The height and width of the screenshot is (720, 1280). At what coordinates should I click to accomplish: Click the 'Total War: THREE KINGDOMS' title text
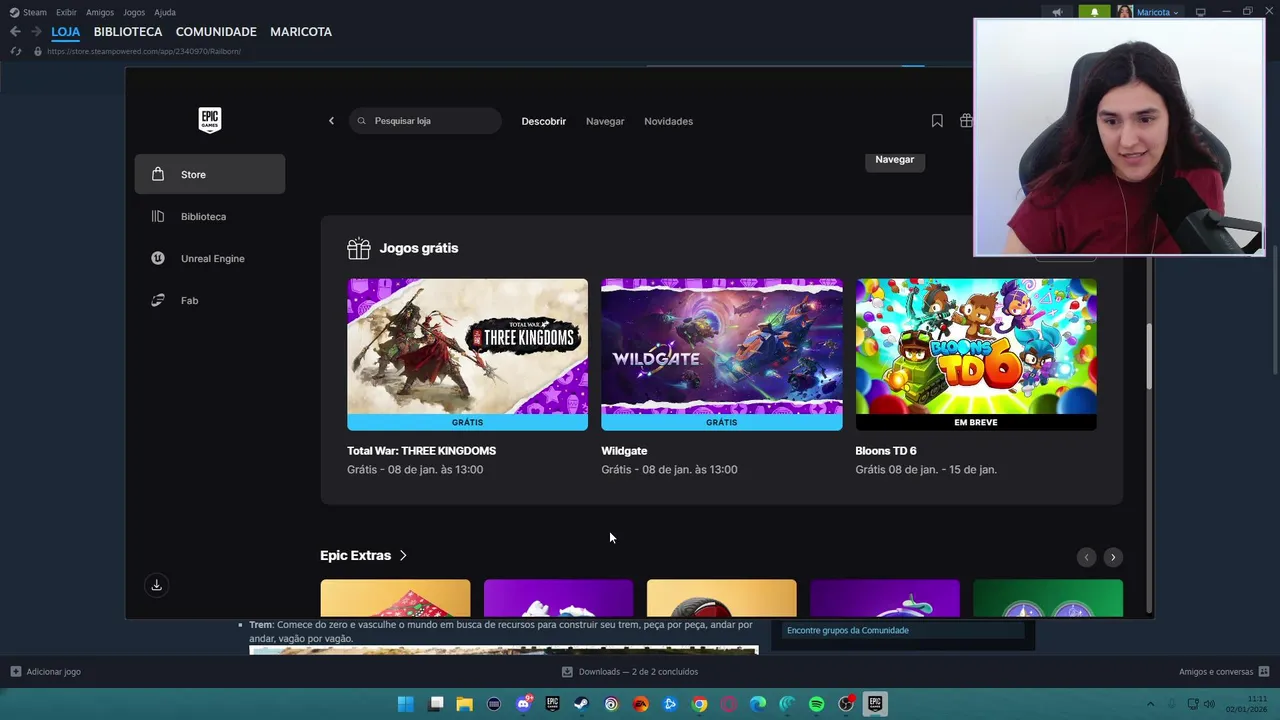click(421, 451)
